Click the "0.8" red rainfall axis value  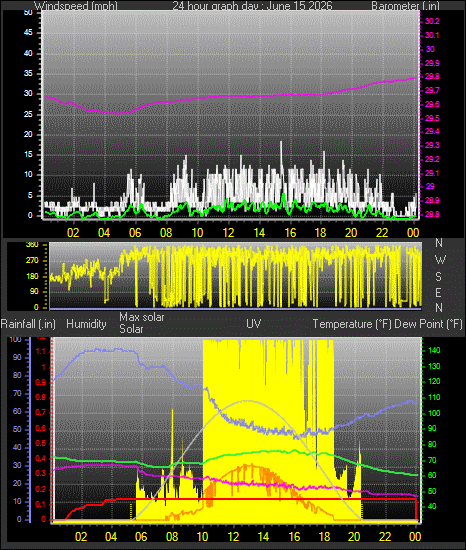[41, 397]
